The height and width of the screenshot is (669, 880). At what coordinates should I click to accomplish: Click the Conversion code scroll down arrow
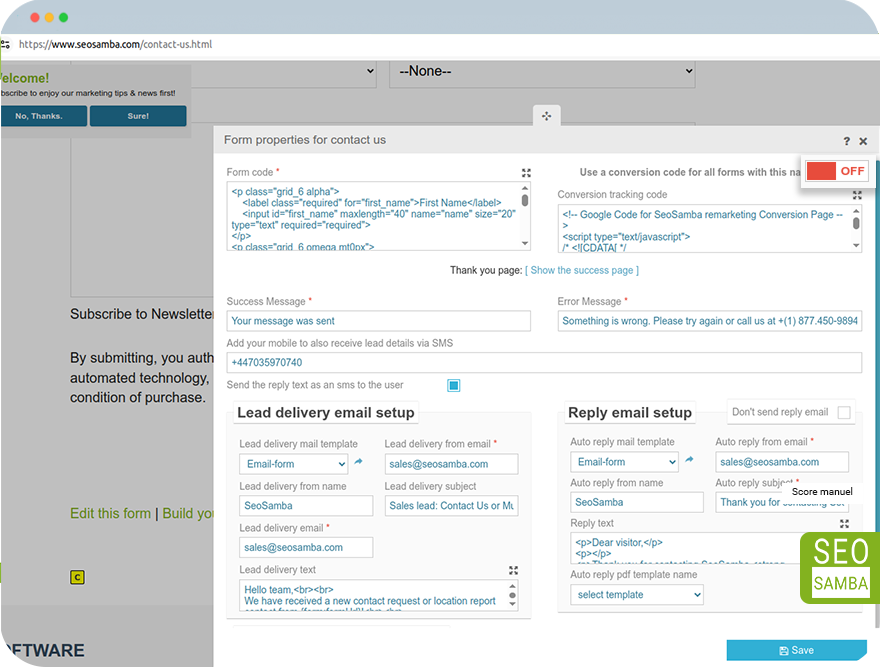(x=856, y=245)
